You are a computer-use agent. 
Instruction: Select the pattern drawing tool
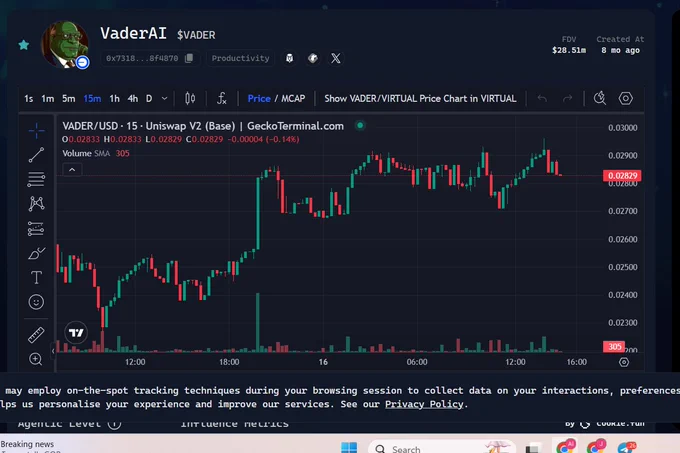pos(36,203)
